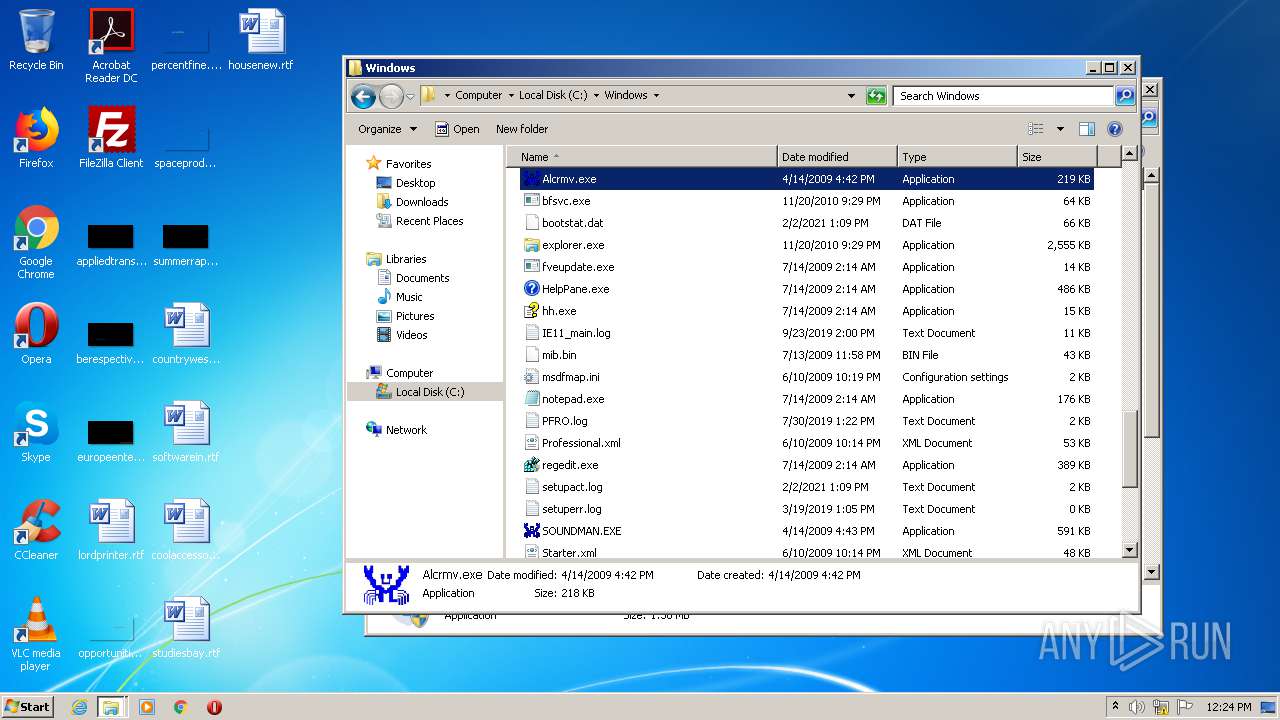This screenshot has width=1280, height=720.
Task: Open Opera icon in taskbar
Action: pyautogui.click(x=214, y=707)
